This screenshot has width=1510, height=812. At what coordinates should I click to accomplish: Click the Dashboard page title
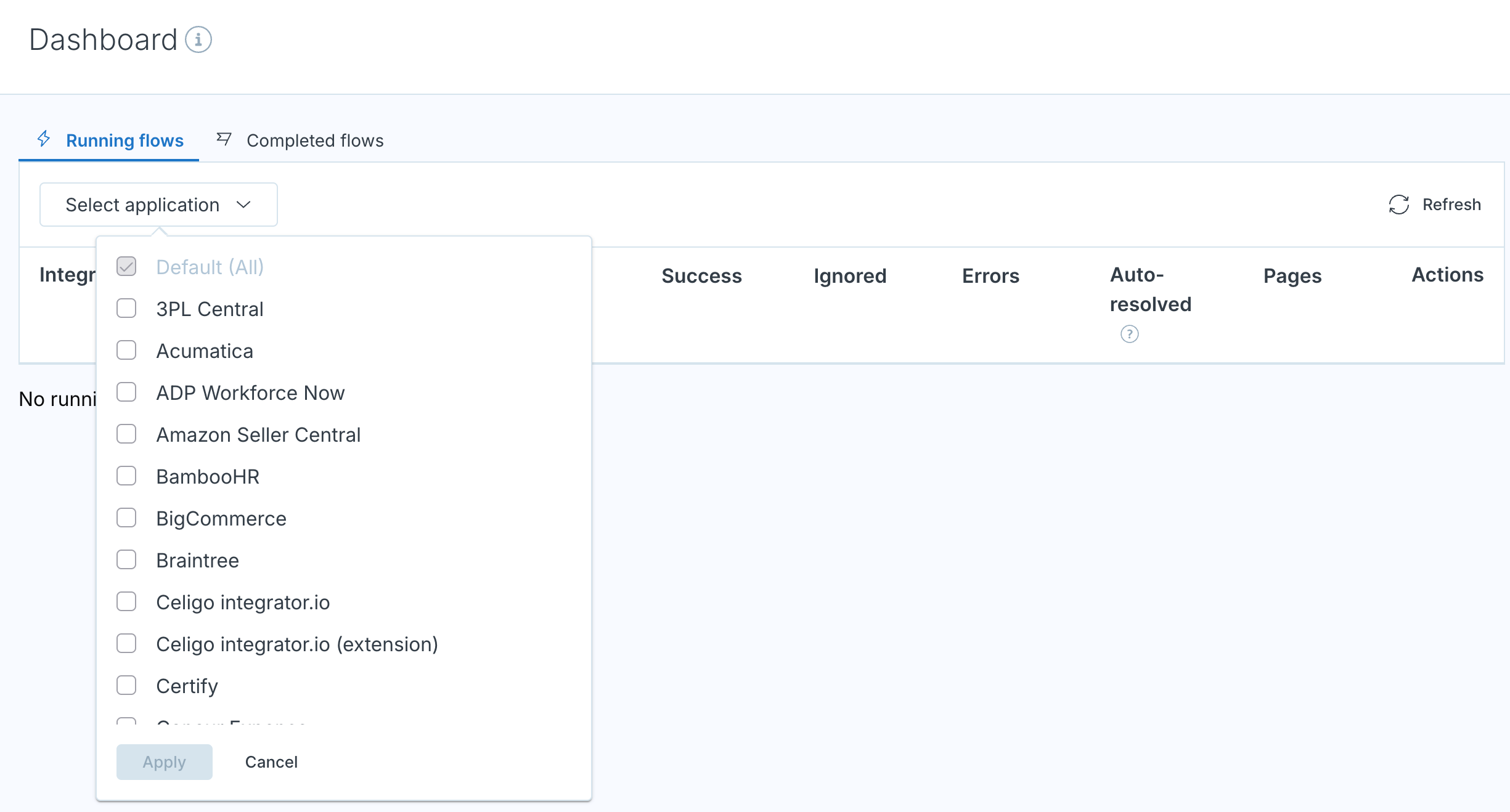[104, 40]
